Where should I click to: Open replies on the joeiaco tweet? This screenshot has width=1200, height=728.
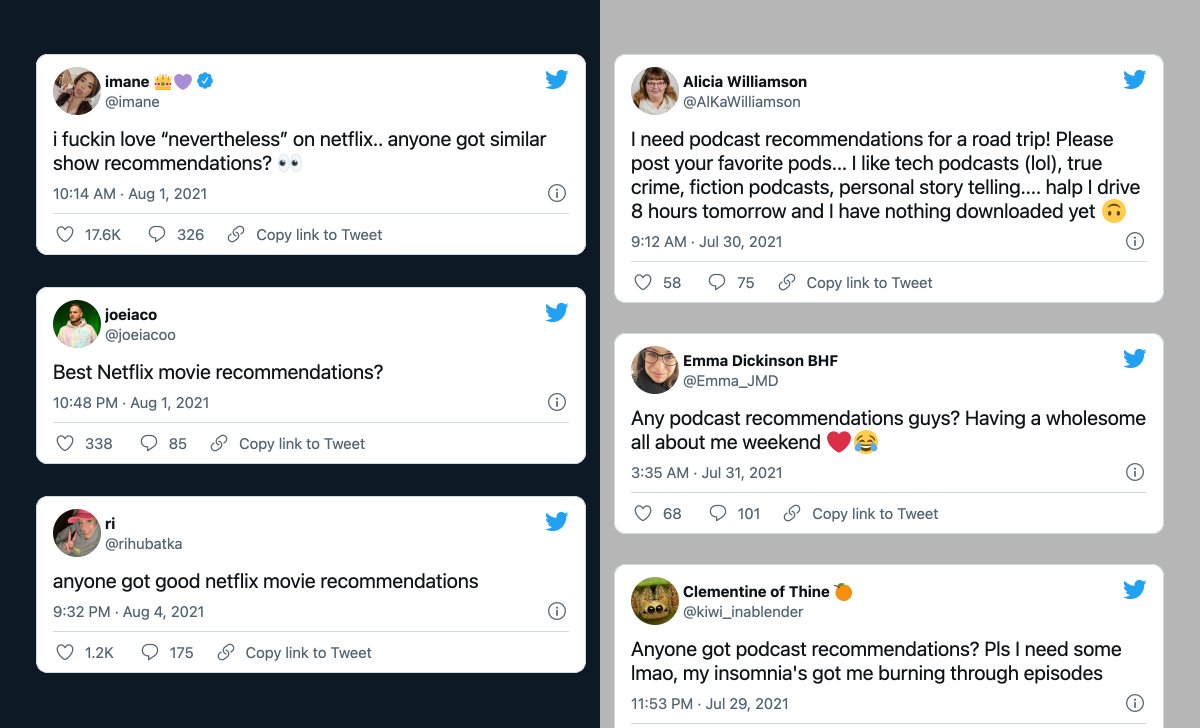[x=150, y=444]
